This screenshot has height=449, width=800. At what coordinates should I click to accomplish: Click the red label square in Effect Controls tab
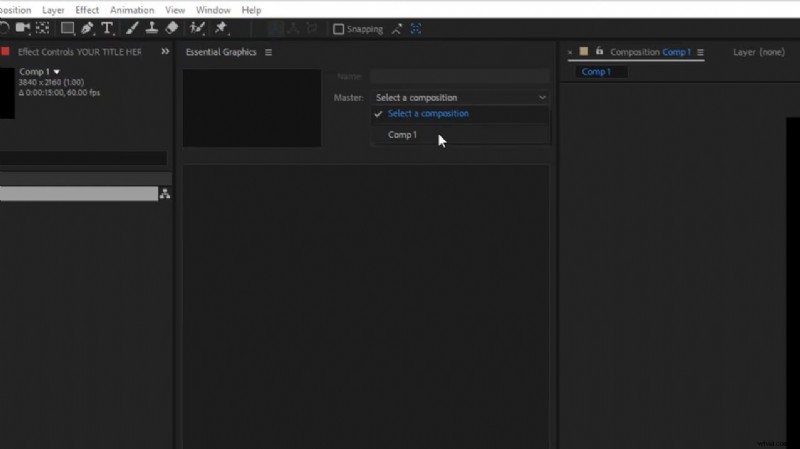(5, 51)
